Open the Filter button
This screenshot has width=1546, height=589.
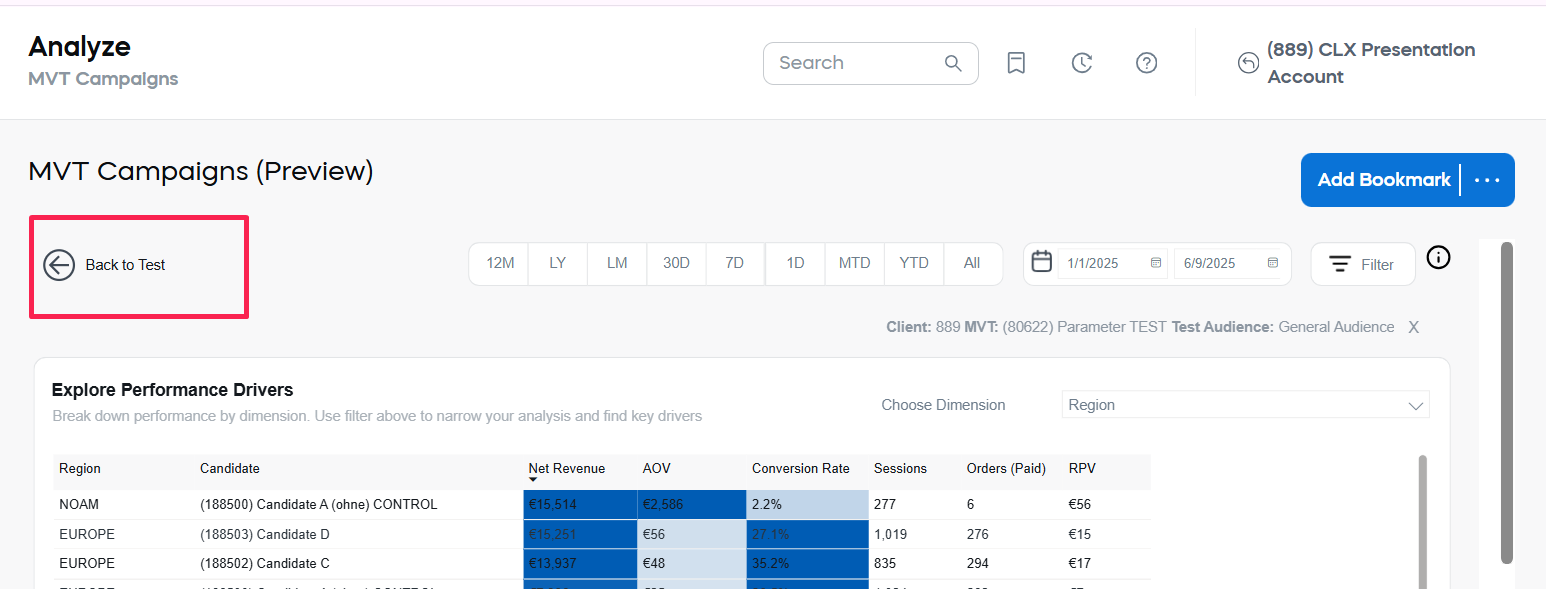[x=1363, y=264]
